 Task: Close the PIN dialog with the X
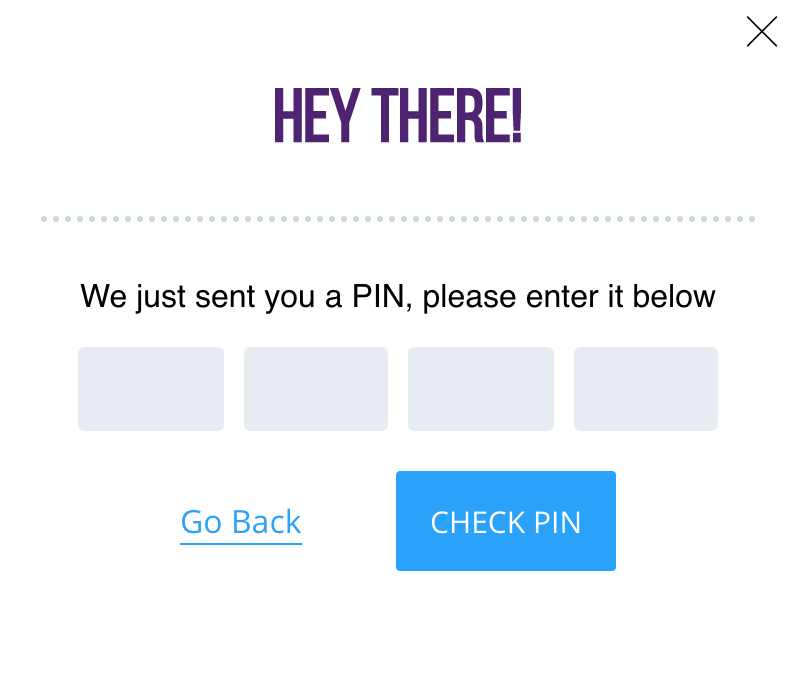point(762,31)
